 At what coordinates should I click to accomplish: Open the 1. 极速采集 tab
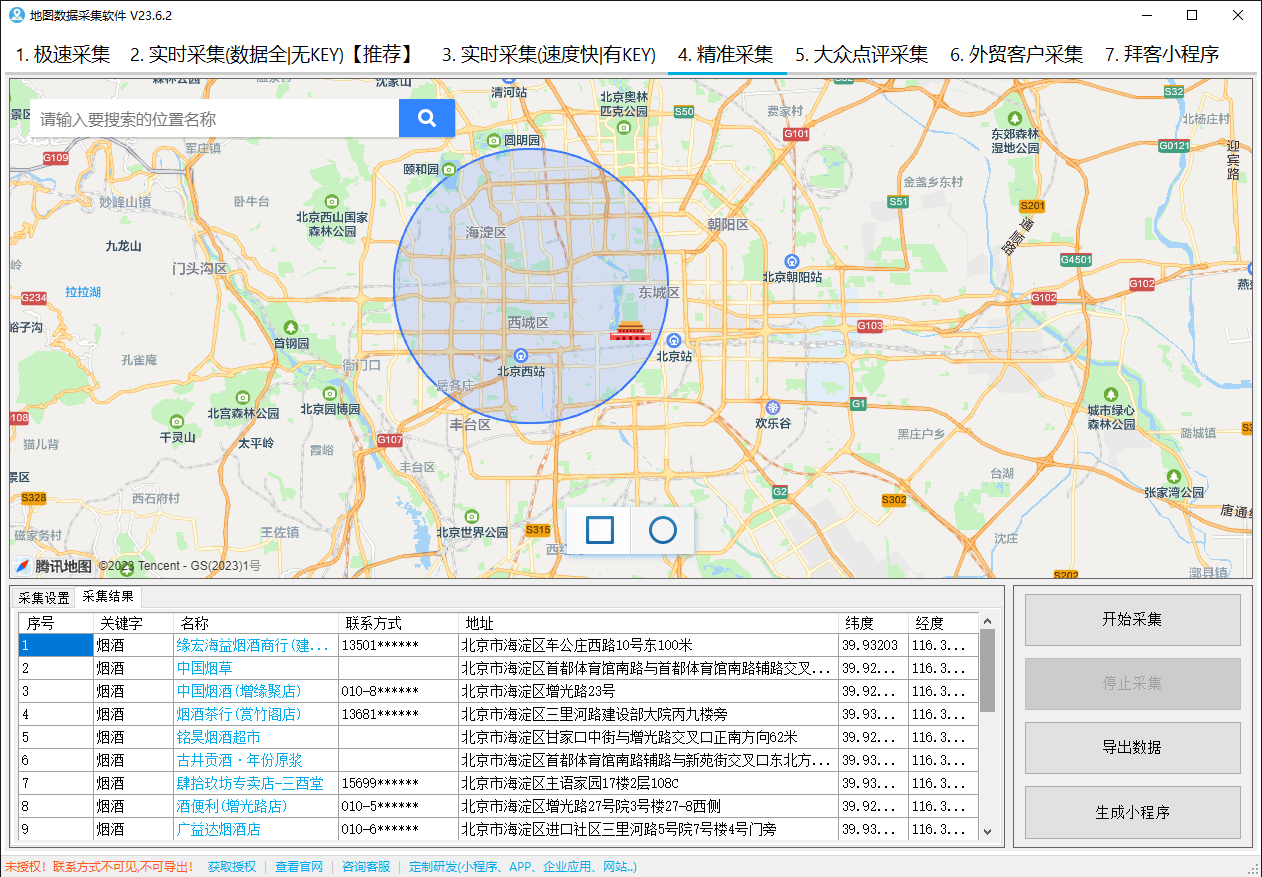click(63, 55)
